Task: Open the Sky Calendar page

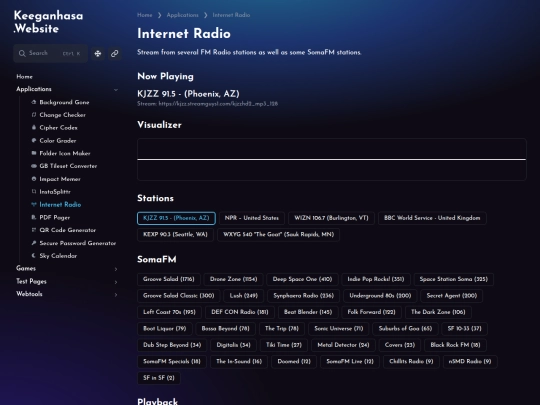Action: 58,256
